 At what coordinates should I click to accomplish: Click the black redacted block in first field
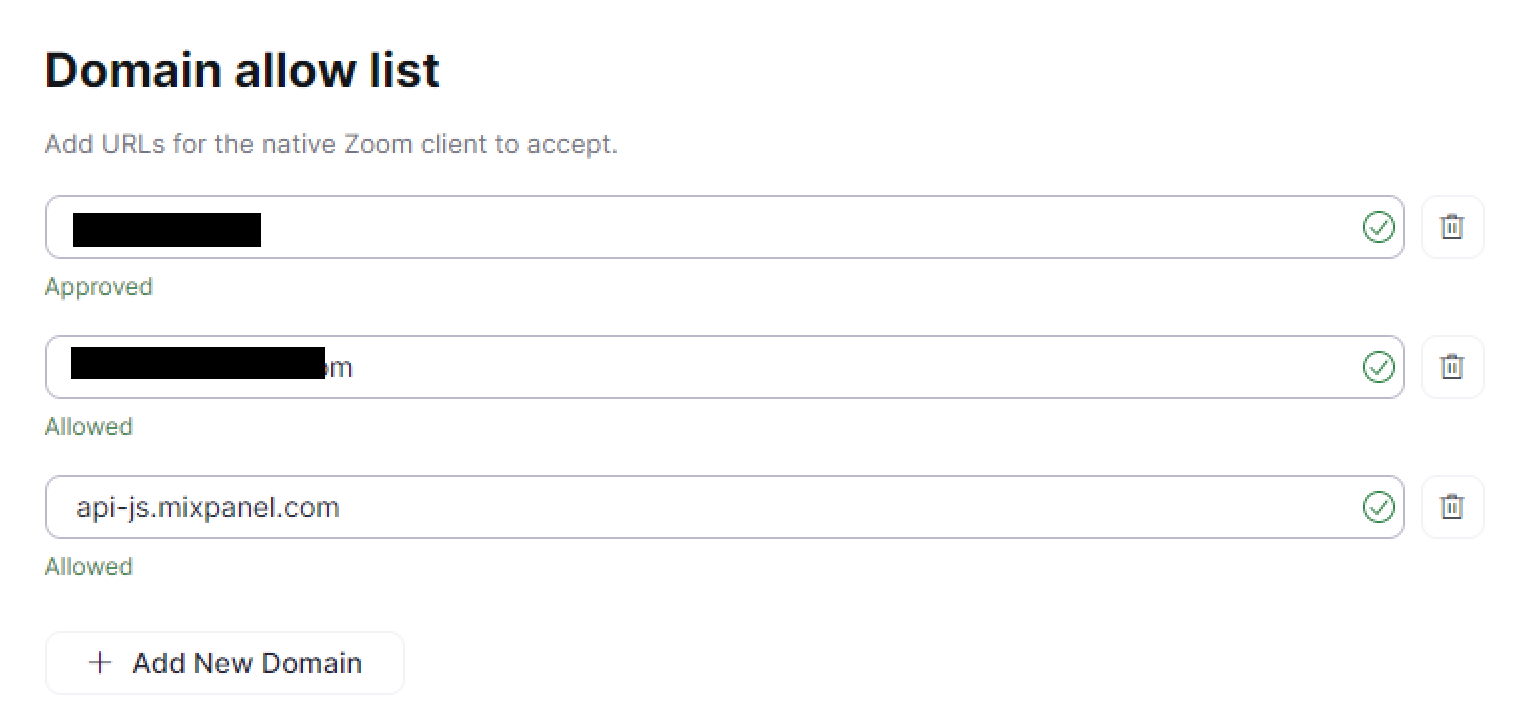point(166,229)
